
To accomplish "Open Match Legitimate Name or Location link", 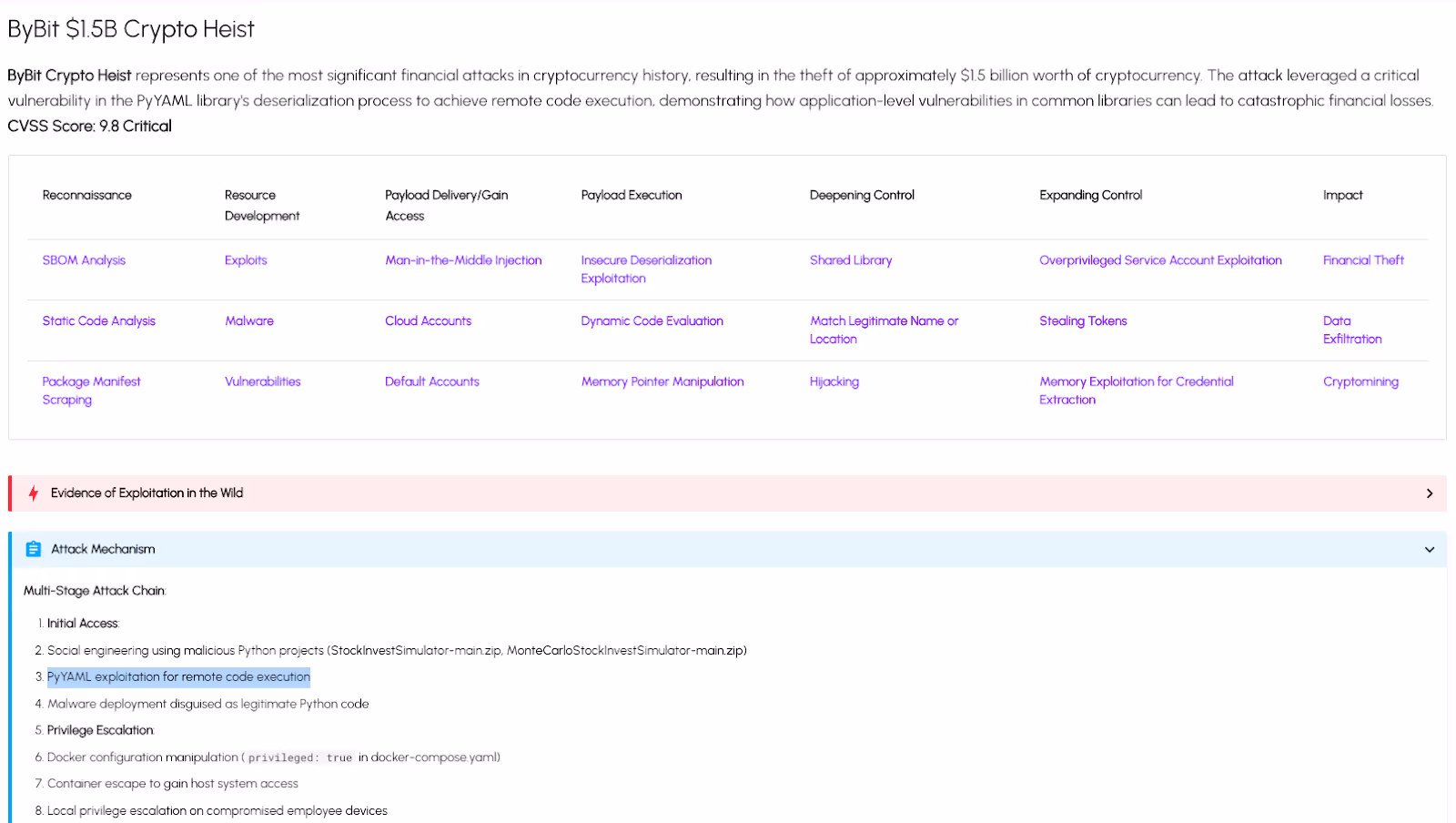I will point(884,330).
